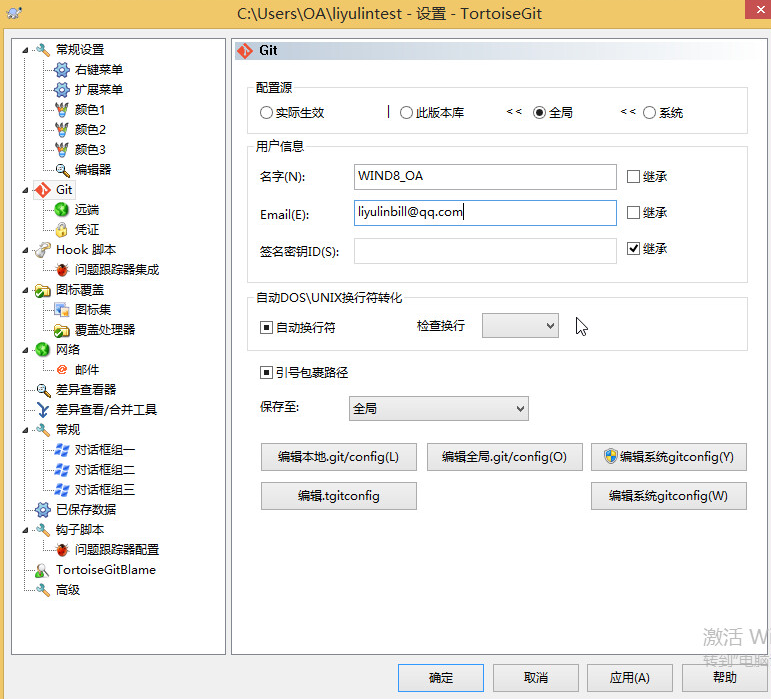Click the green globe icon beside 远端

tap(61, 209)
